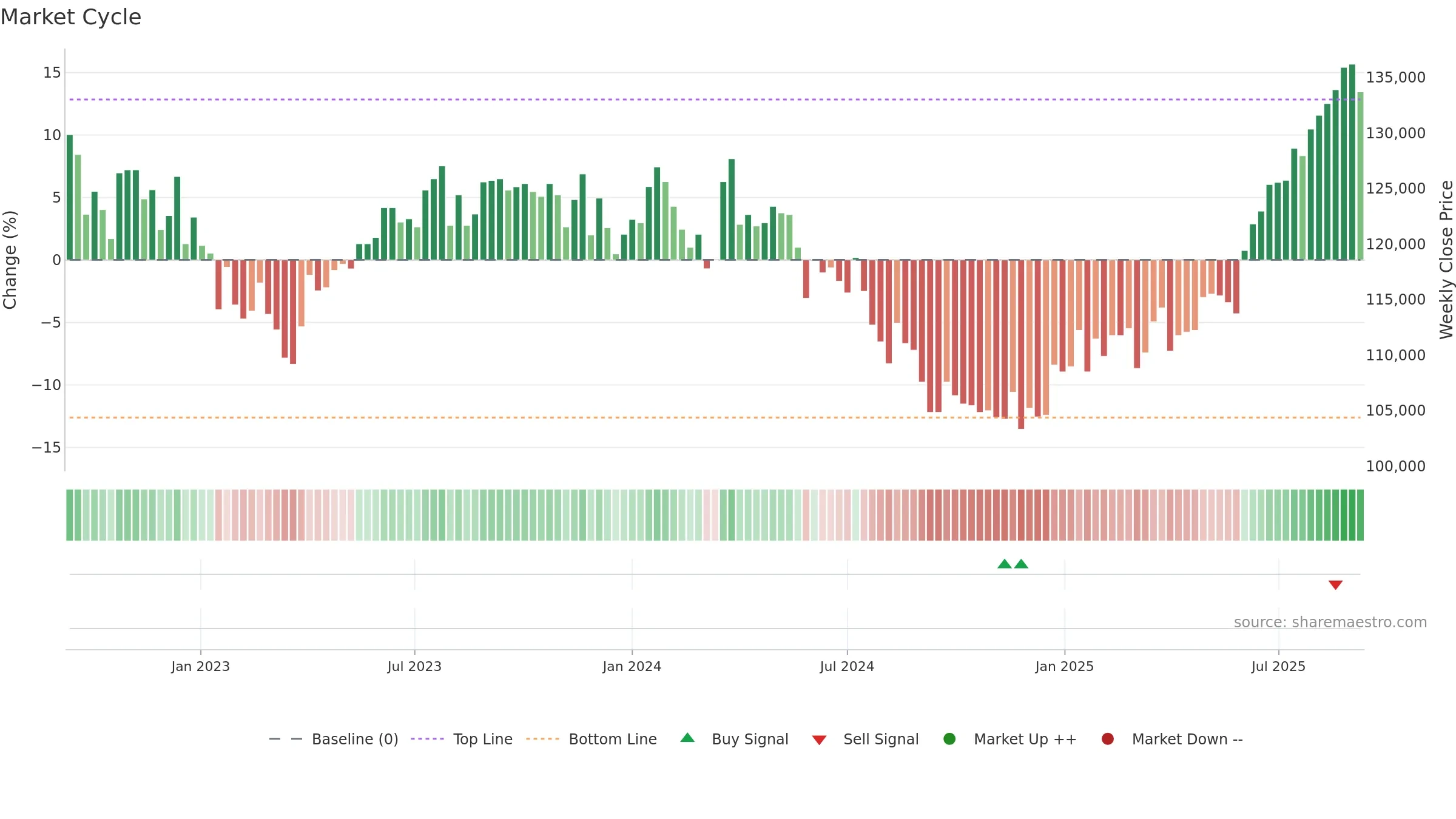1456x819 pixels.
Task: Click the 15 tick on Change axis
Action: pos(52,73)
